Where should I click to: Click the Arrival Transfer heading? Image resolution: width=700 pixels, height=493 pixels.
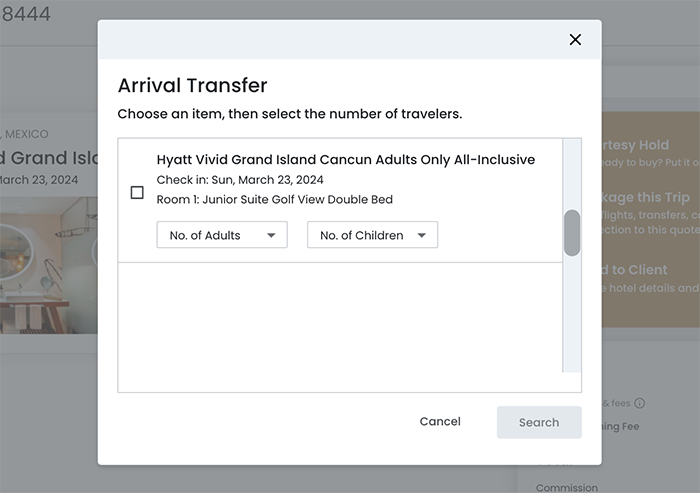(x=192, y=85)
